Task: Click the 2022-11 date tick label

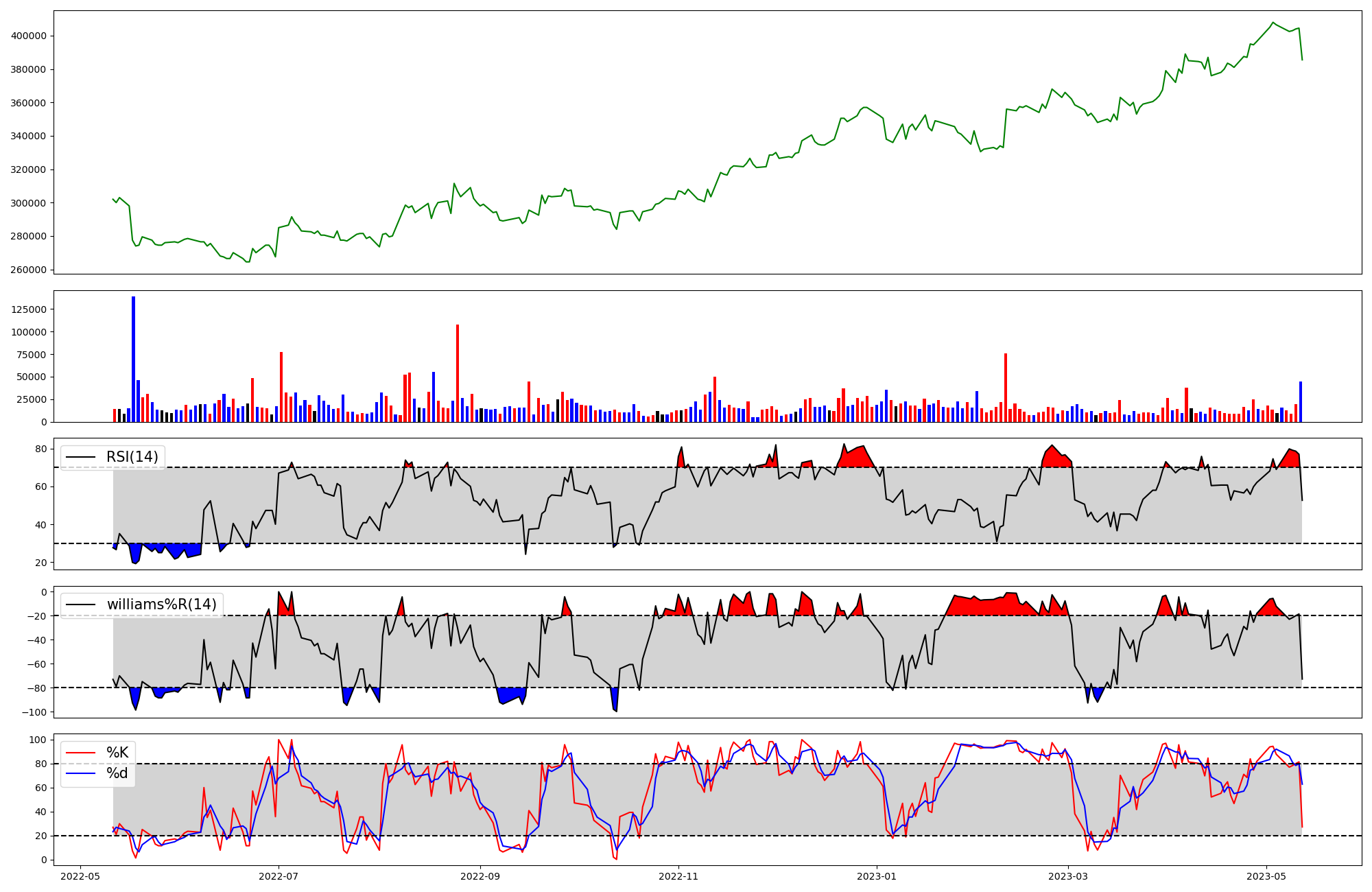Action: pos(678,876)
